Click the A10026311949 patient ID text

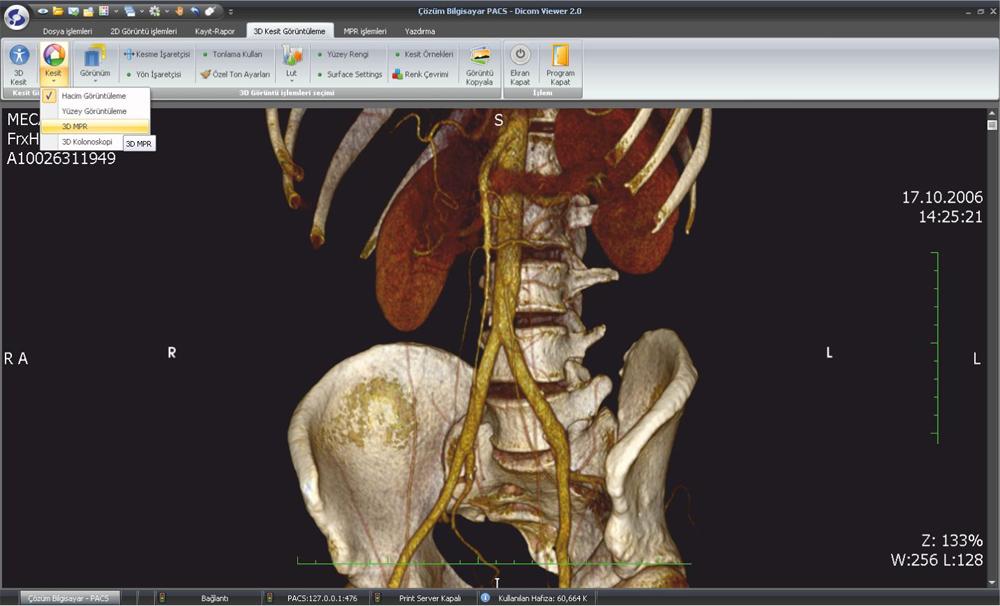point(61,158)
